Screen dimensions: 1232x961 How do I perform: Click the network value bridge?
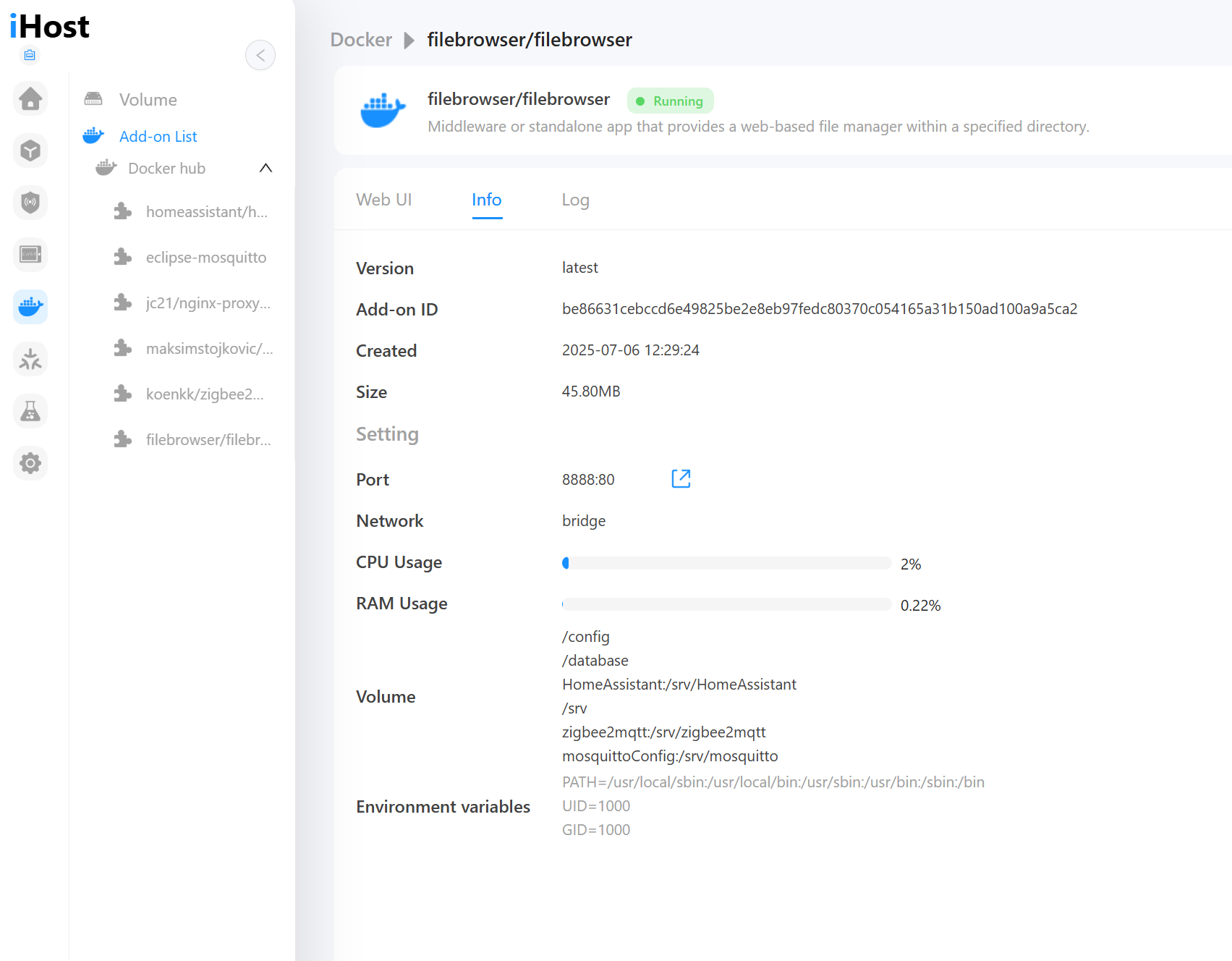(x=584, y=521)
